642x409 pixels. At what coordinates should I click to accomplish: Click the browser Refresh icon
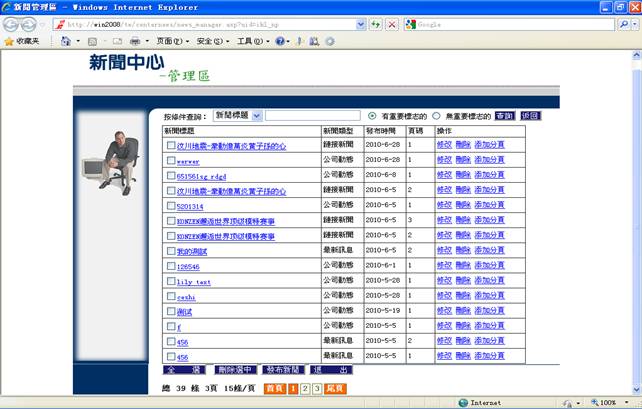pyautogui.click(x=375, y=23)
